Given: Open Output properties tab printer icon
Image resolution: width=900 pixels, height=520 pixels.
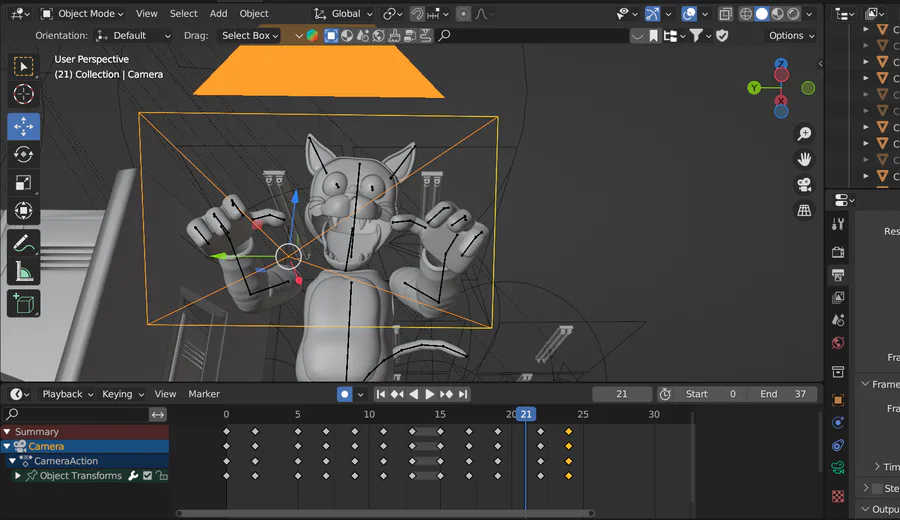Looking at the screenshot, I should click(x=838, y=275).
